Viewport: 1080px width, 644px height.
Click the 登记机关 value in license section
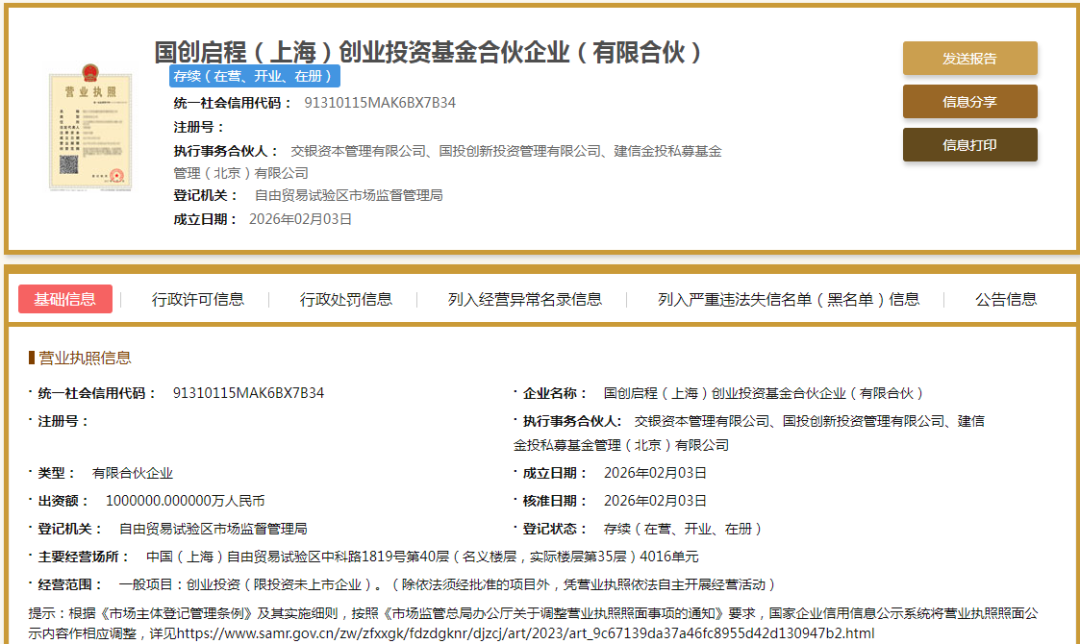coord(213,528)
